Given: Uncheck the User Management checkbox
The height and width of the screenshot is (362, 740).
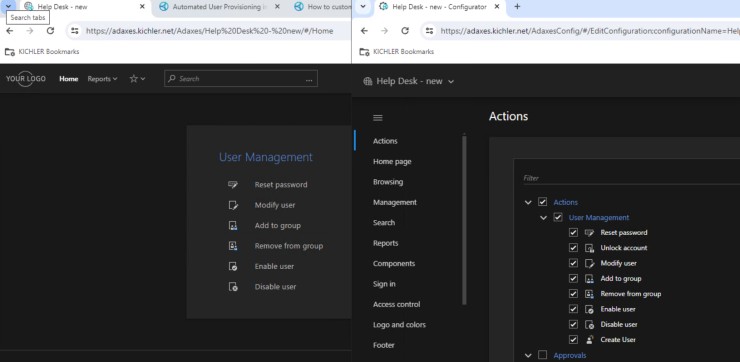Looking at the screenshot, I should (558, 217).
